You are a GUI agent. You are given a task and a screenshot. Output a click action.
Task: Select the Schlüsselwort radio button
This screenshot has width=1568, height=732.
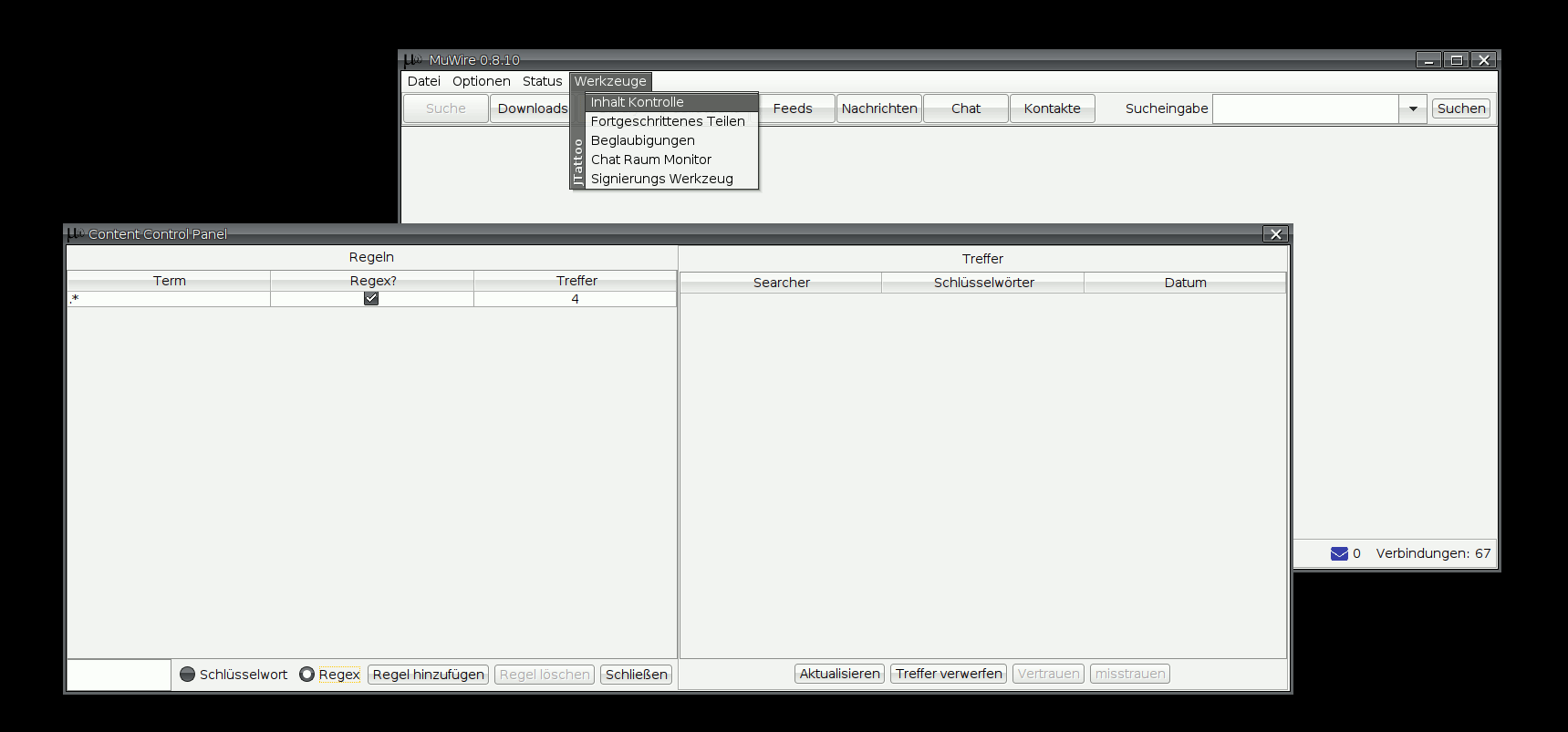(188, 675)
